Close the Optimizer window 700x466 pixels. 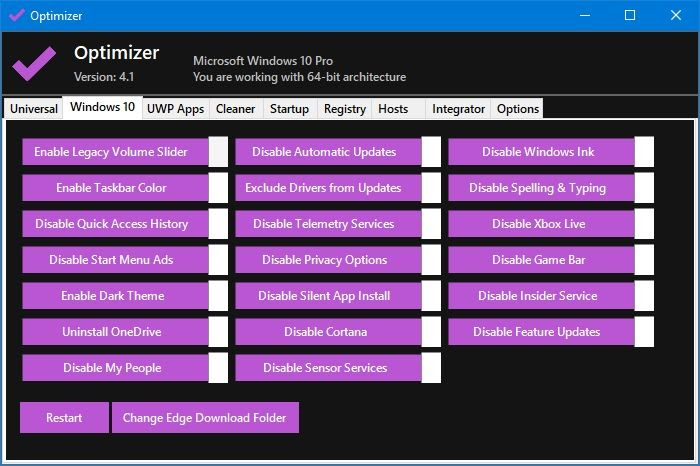coord(676,16)
